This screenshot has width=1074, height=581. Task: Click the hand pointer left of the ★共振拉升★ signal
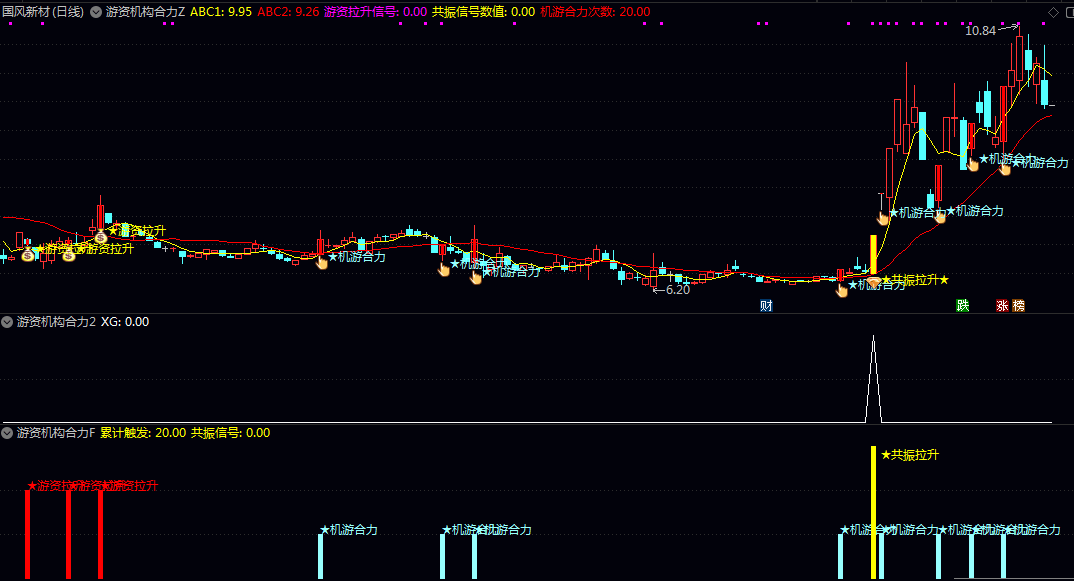(842, 290)
